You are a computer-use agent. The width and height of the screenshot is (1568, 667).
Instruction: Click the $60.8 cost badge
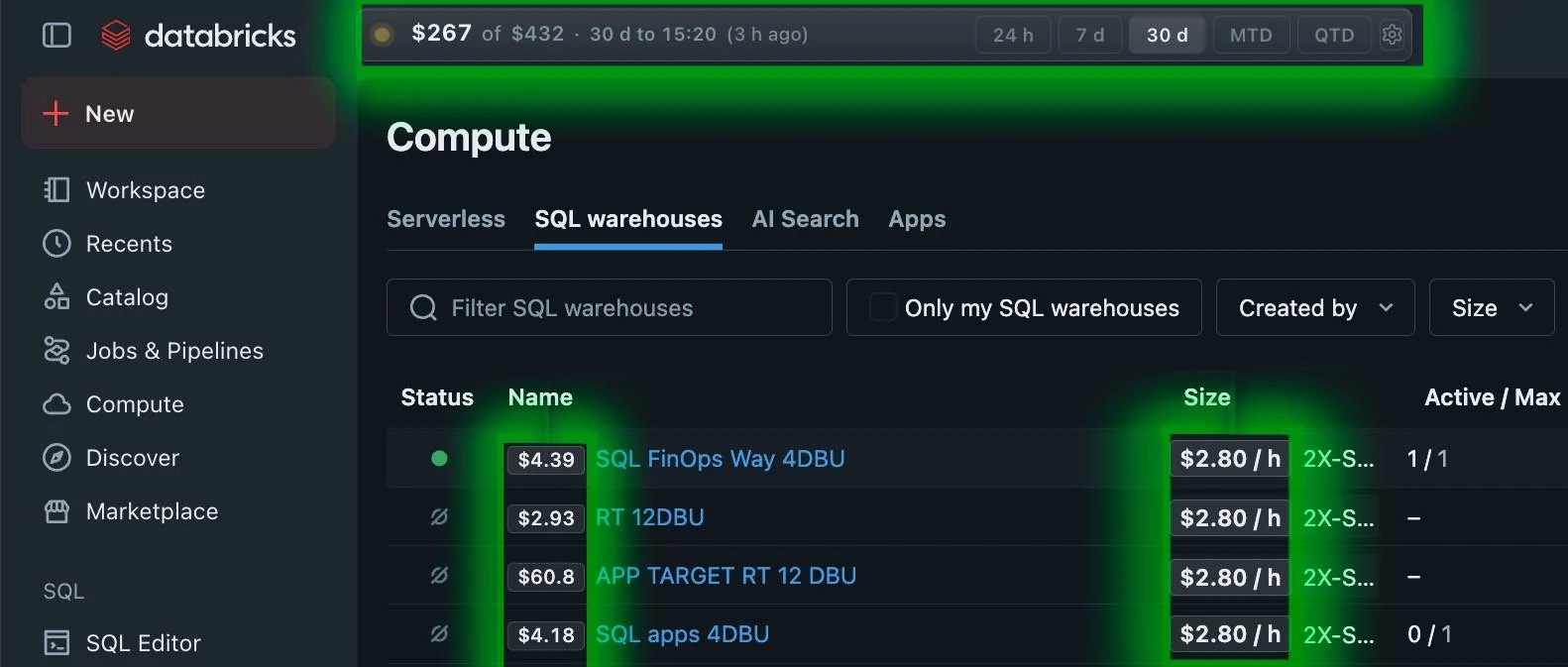546,577
